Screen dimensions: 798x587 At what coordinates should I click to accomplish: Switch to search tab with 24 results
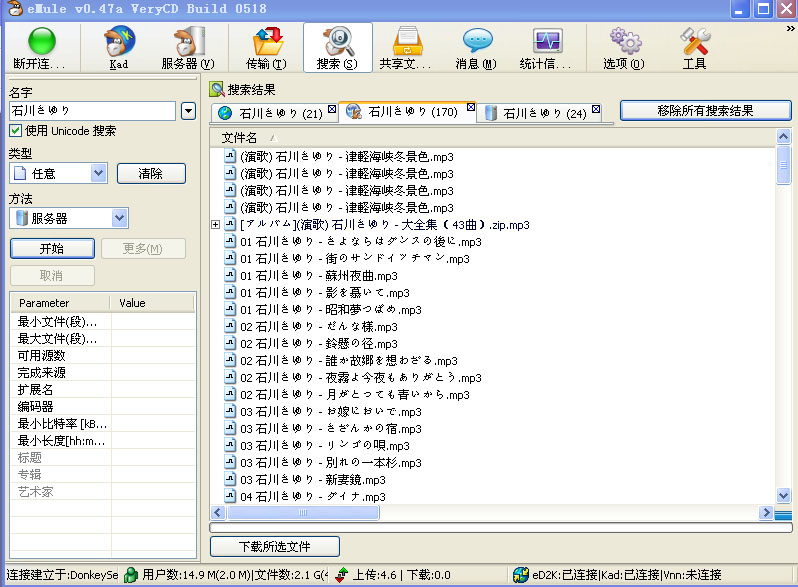pos(537,113)
